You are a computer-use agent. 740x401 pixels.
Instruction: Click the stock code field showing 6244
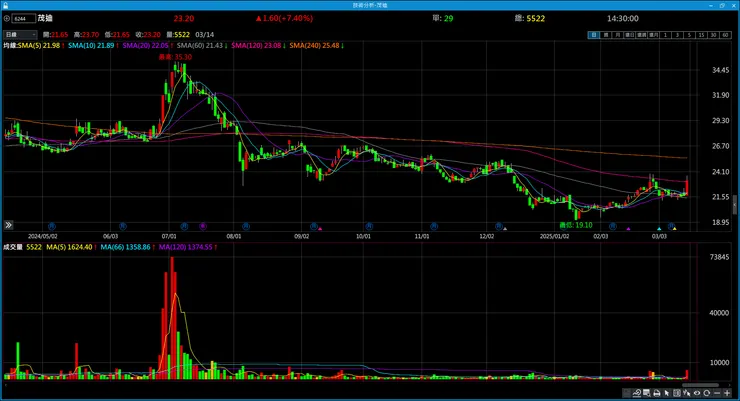point(24,18)
